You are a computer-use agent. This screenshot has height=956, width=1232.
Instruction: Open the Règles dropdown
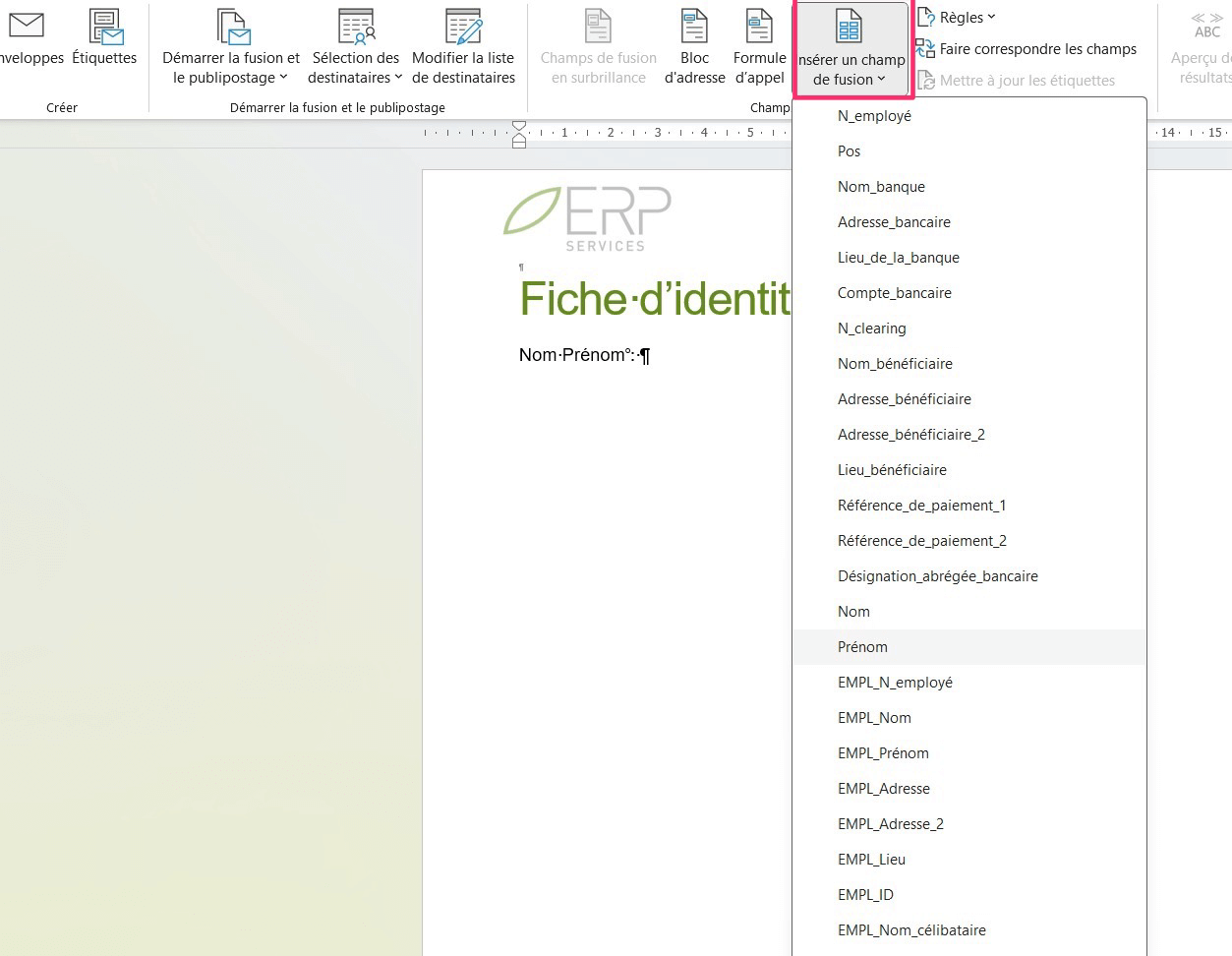coord(960,18)
